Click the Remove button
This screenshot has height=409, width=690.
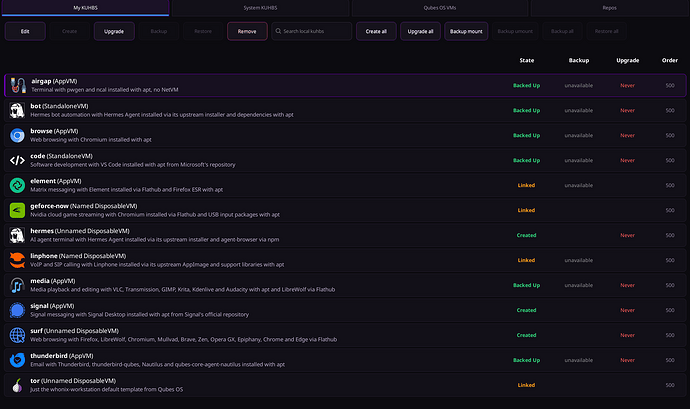(247, 31)
